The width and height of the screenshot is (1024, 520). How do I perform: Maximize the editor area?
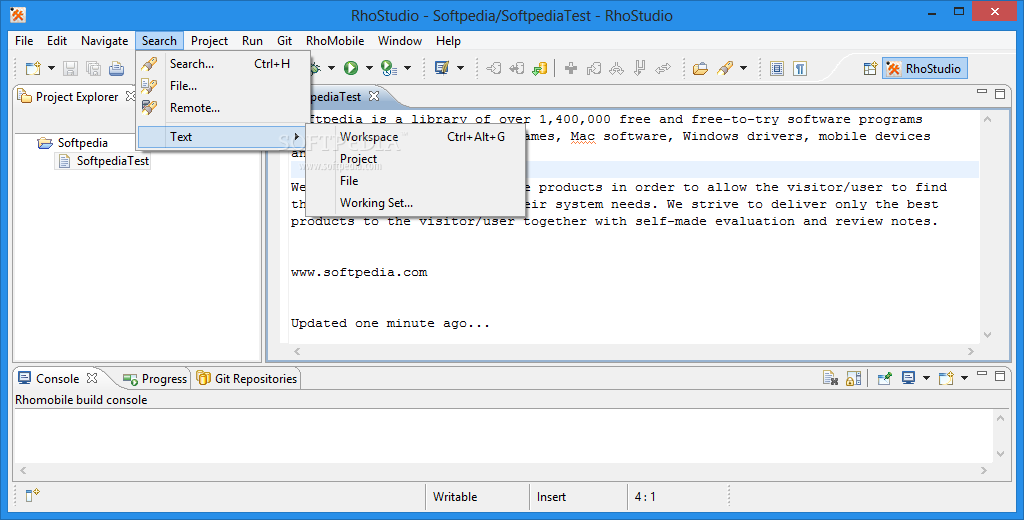pyautogui.click(x=1000, y=93)
